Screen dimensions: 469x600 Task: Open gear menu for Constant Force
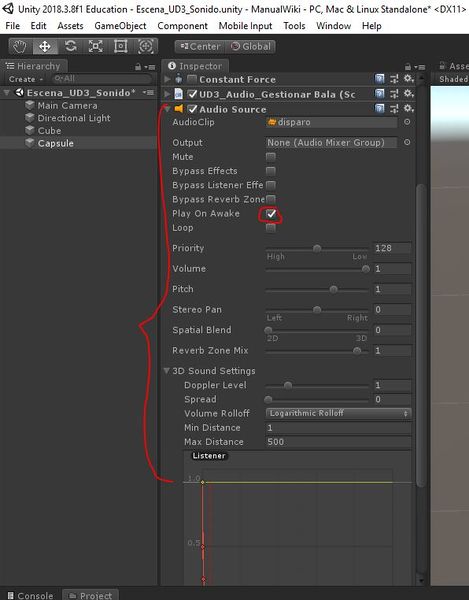coord(409,79)
